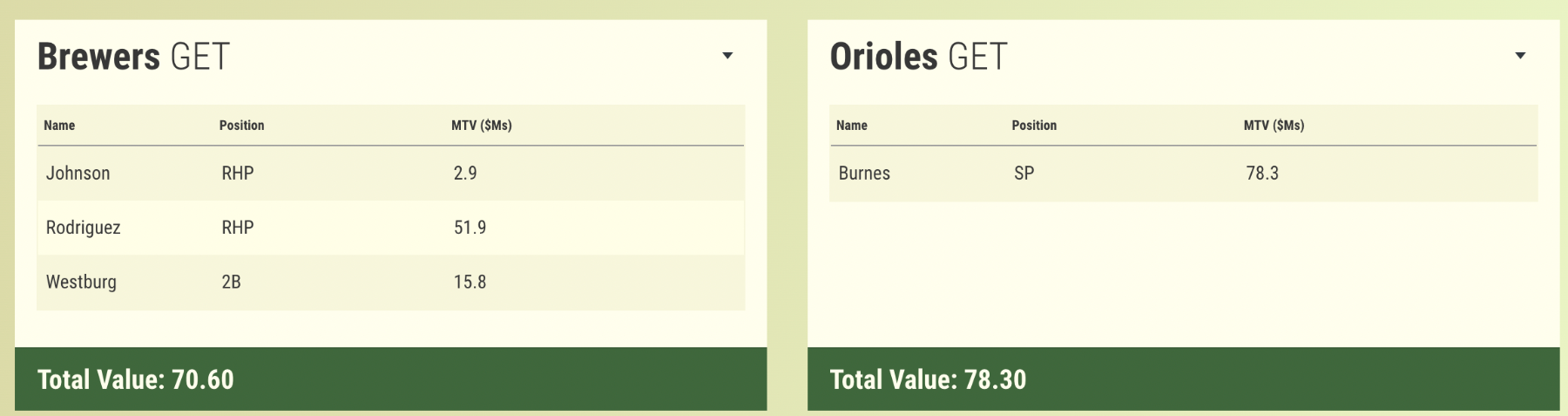Screen dimensions: 1568x416
Task: Select the Johnson player row
Action: click(x=78, y=173)
